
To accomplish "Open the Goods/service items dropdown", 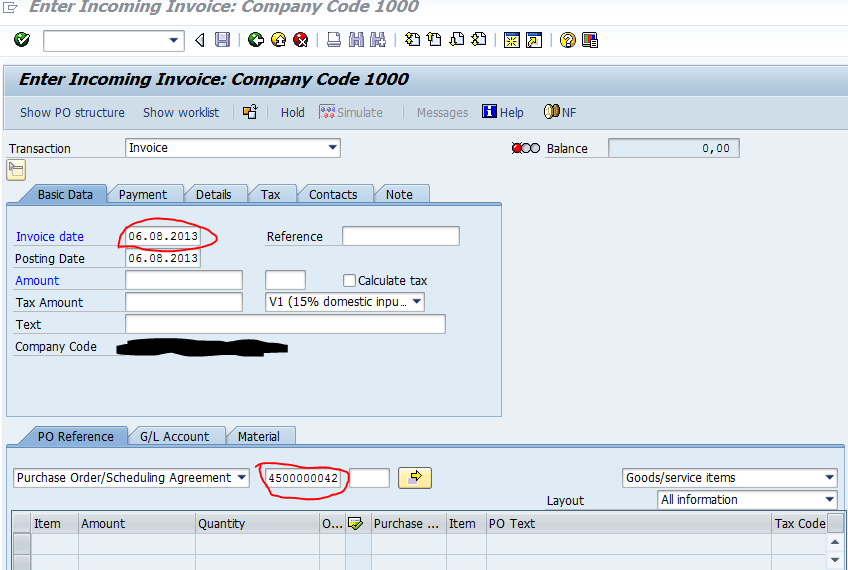I will coord(830,478).
